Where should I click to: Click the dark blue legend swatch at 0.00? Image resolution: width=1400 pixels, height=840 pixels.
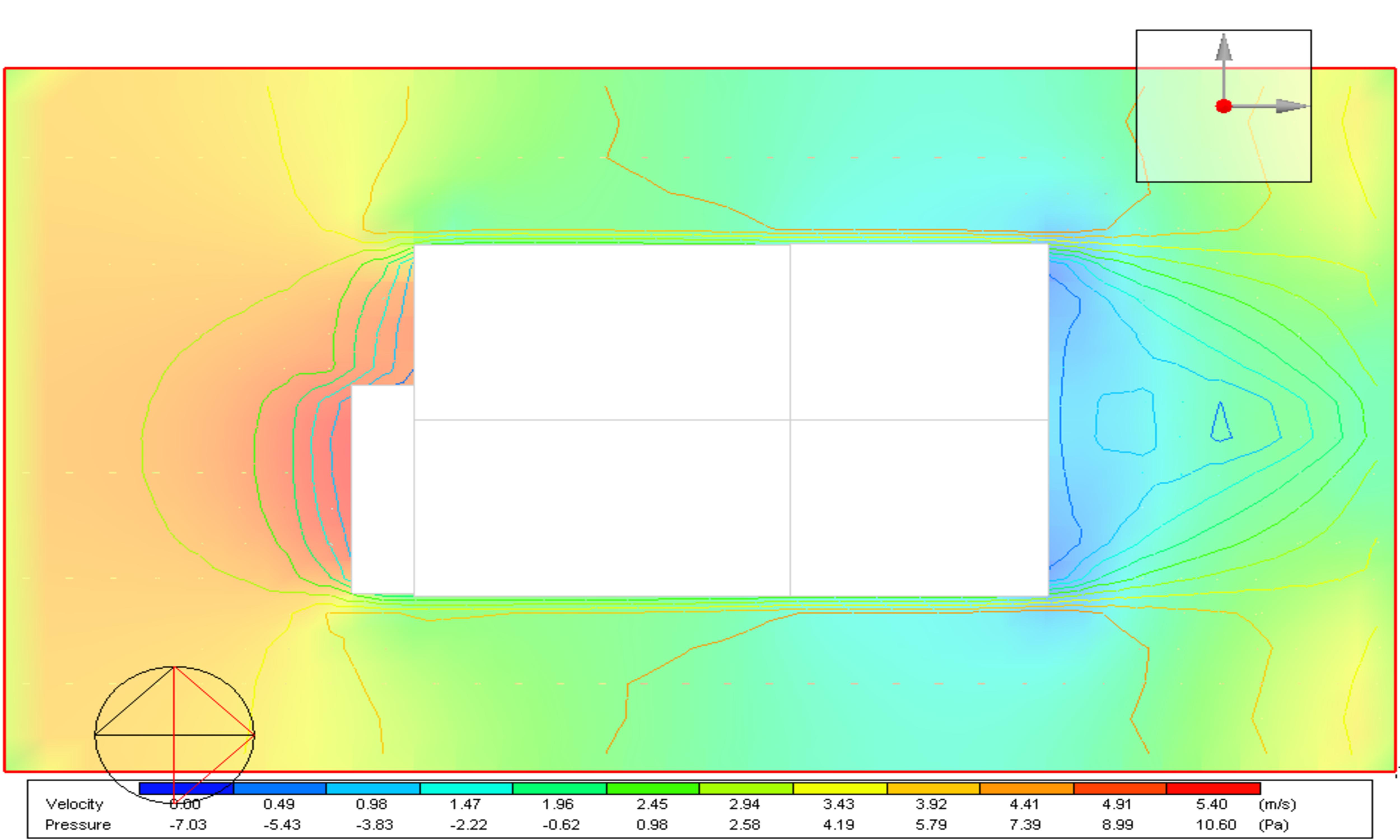(186, 788)
